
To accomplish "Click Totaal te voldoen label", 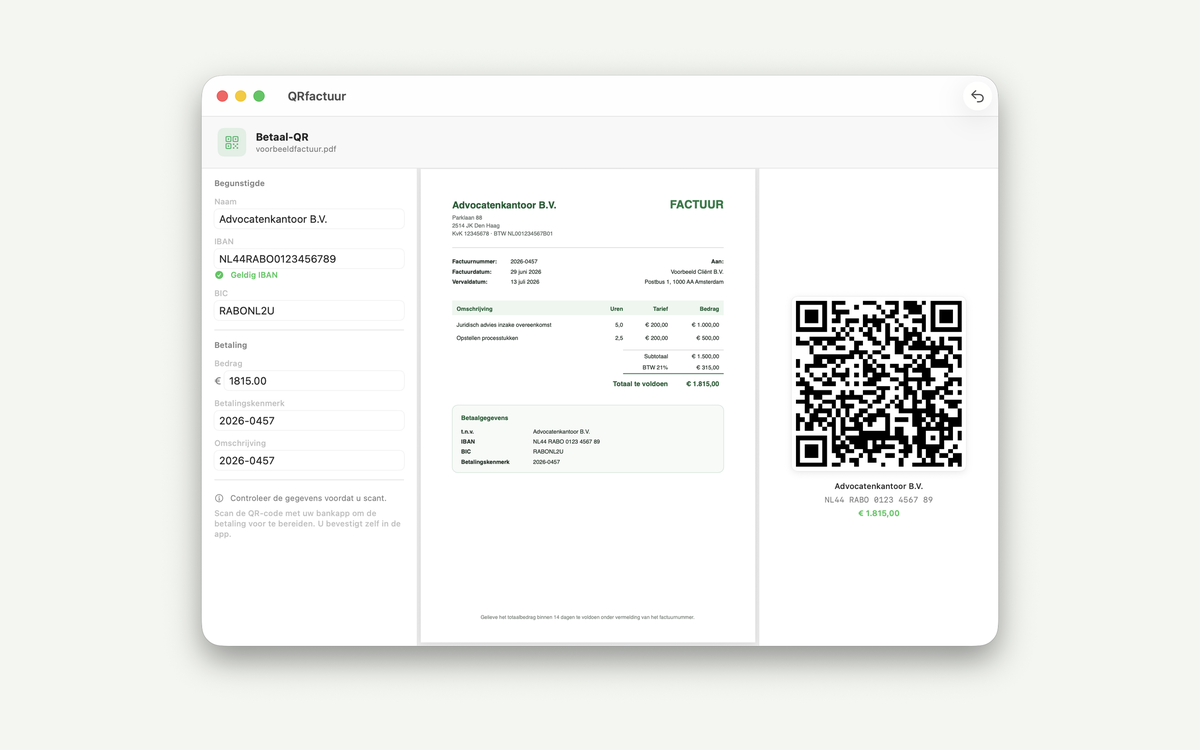I will pos(640,384).
